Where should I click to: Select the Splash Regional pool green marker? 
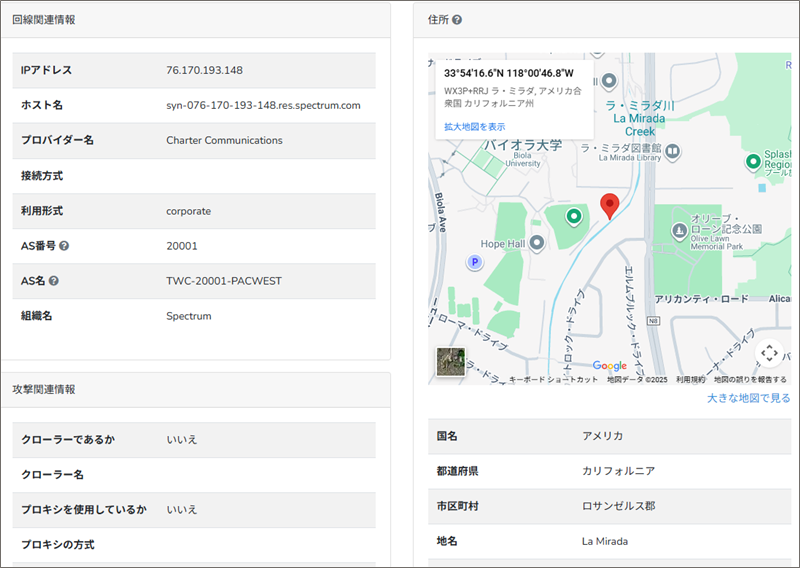point(753,161)
